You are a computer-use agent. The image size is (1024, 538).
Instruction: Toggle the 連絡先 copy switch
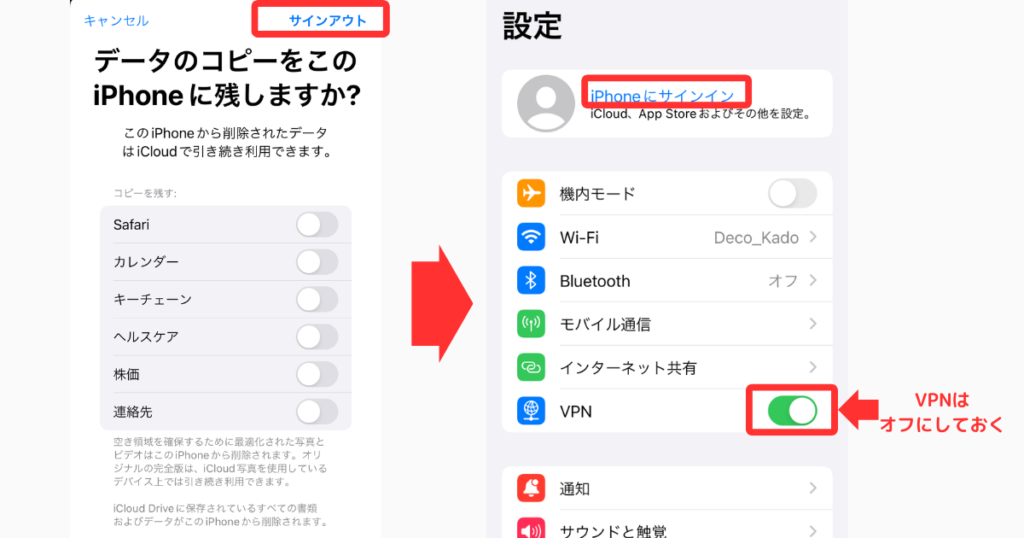point(317,412)
